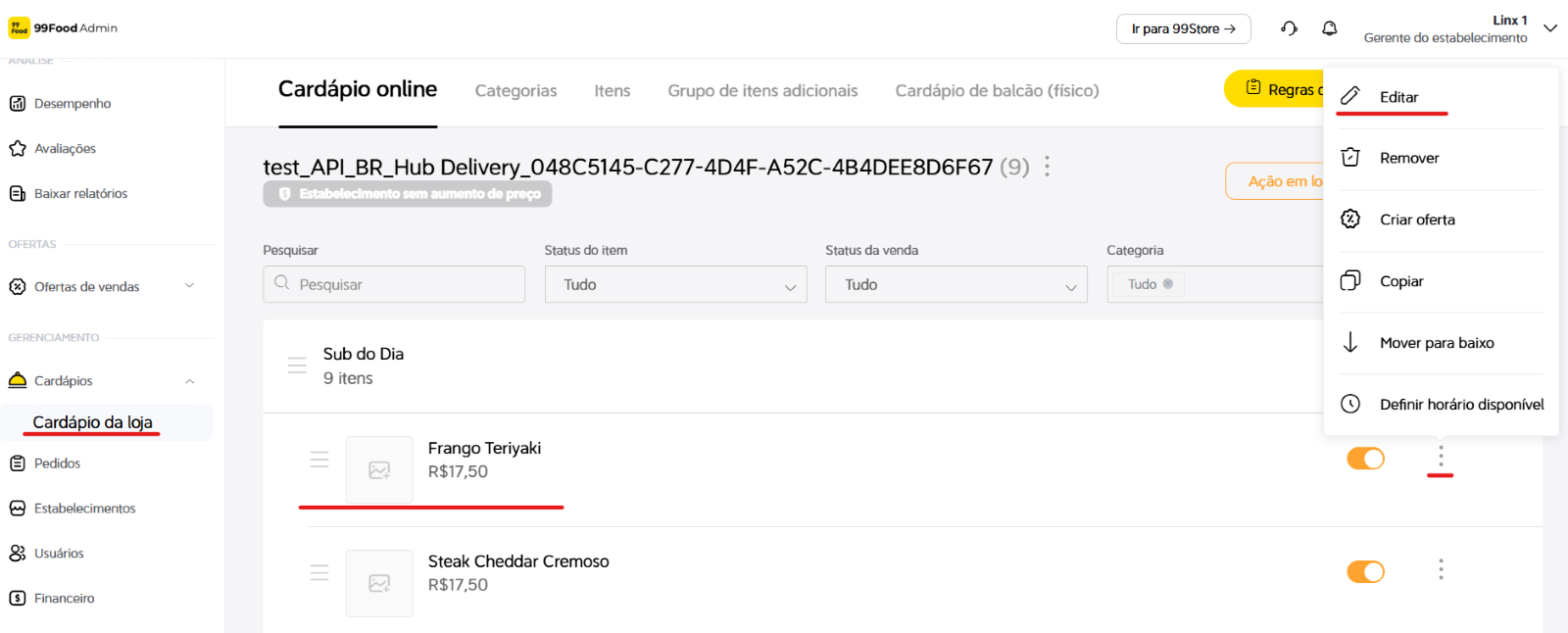Click Ir para 99Store button
The width and height of the screenshot is (1568, 633).
click(x=1183, y=28)
